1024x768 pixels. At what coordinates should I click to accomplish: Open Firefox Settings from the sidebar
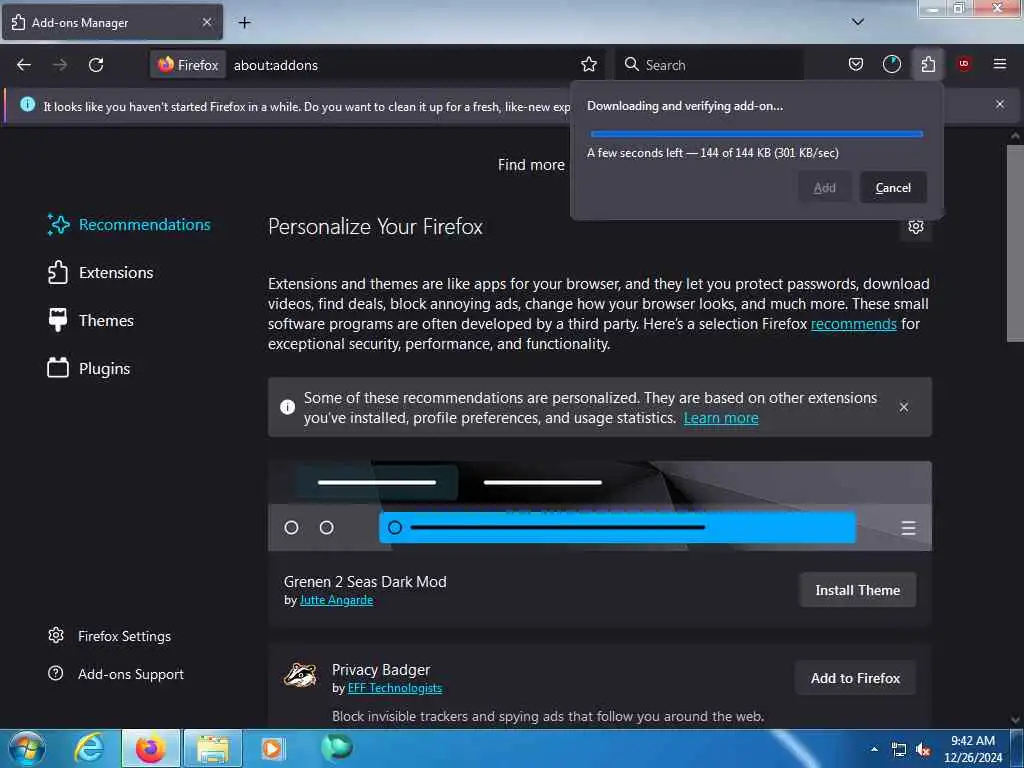[x=110, y=636]
